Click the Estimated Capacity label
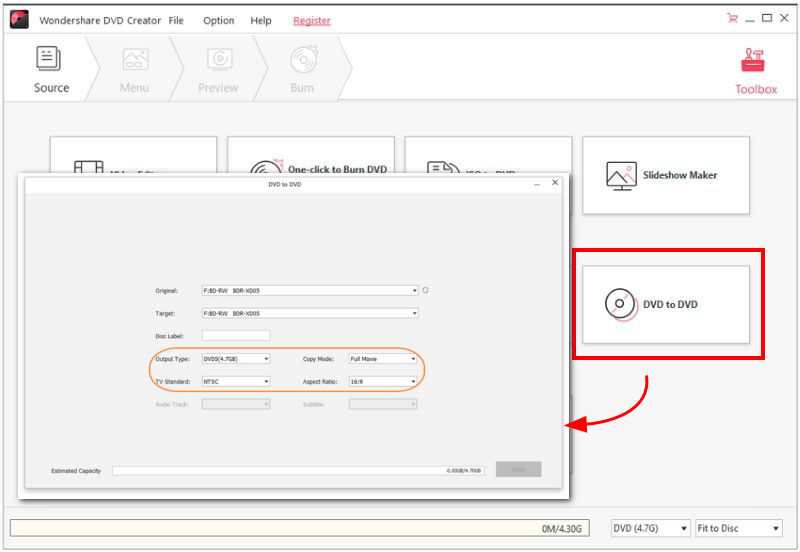Viewport: 800px width, 552px height. click(76, 471)
